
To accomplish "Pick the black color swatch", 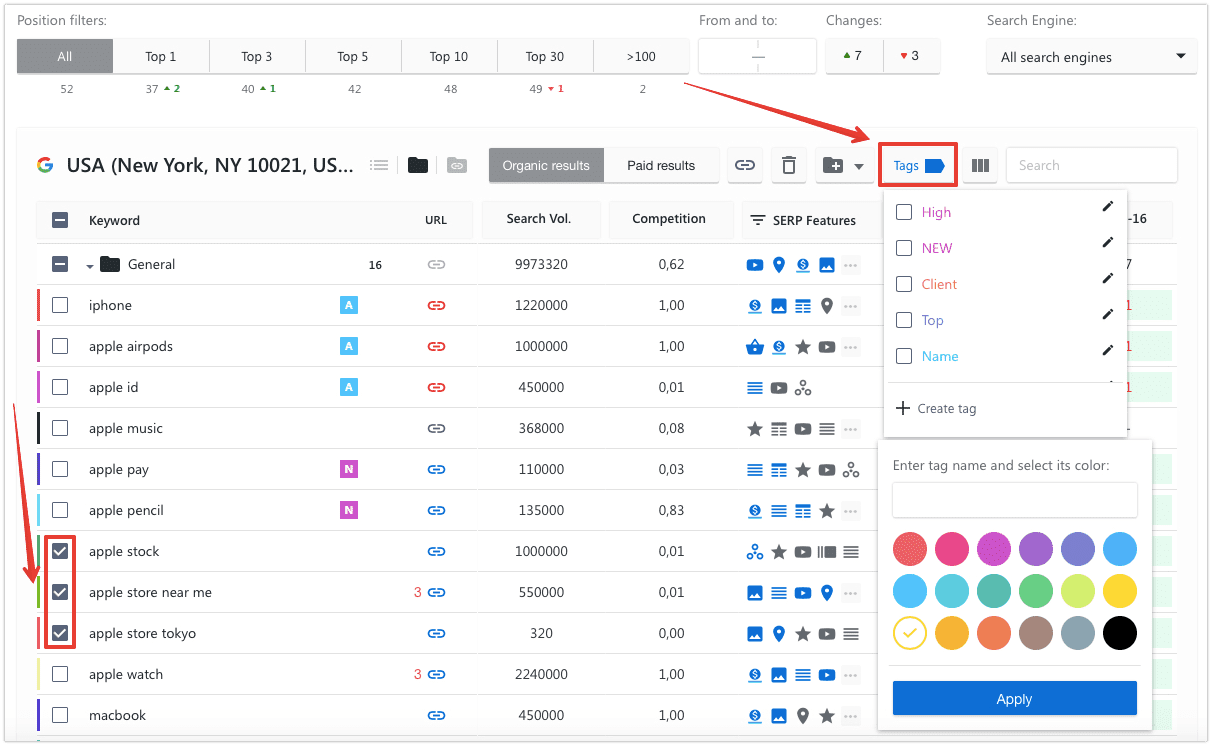I will pos(1120,633).
